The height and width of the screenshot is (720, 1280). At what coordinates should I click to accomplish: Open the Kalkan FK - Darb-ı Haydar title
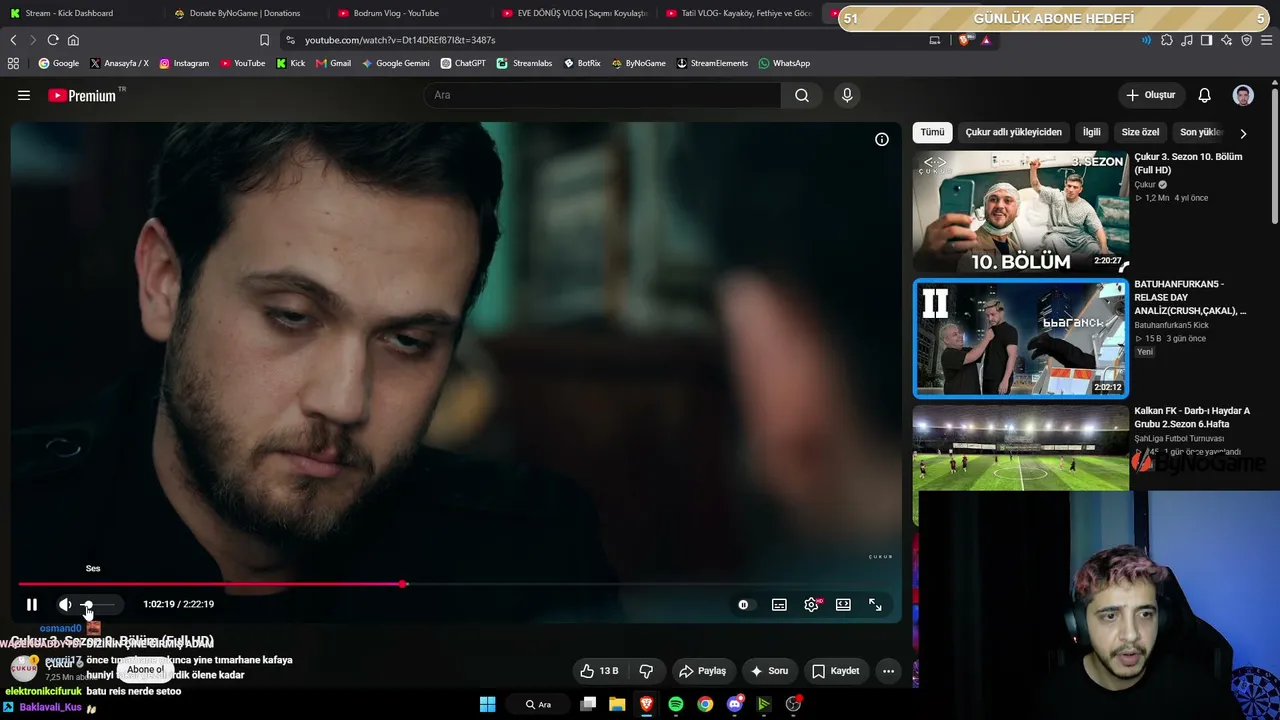pos(1192,417)
